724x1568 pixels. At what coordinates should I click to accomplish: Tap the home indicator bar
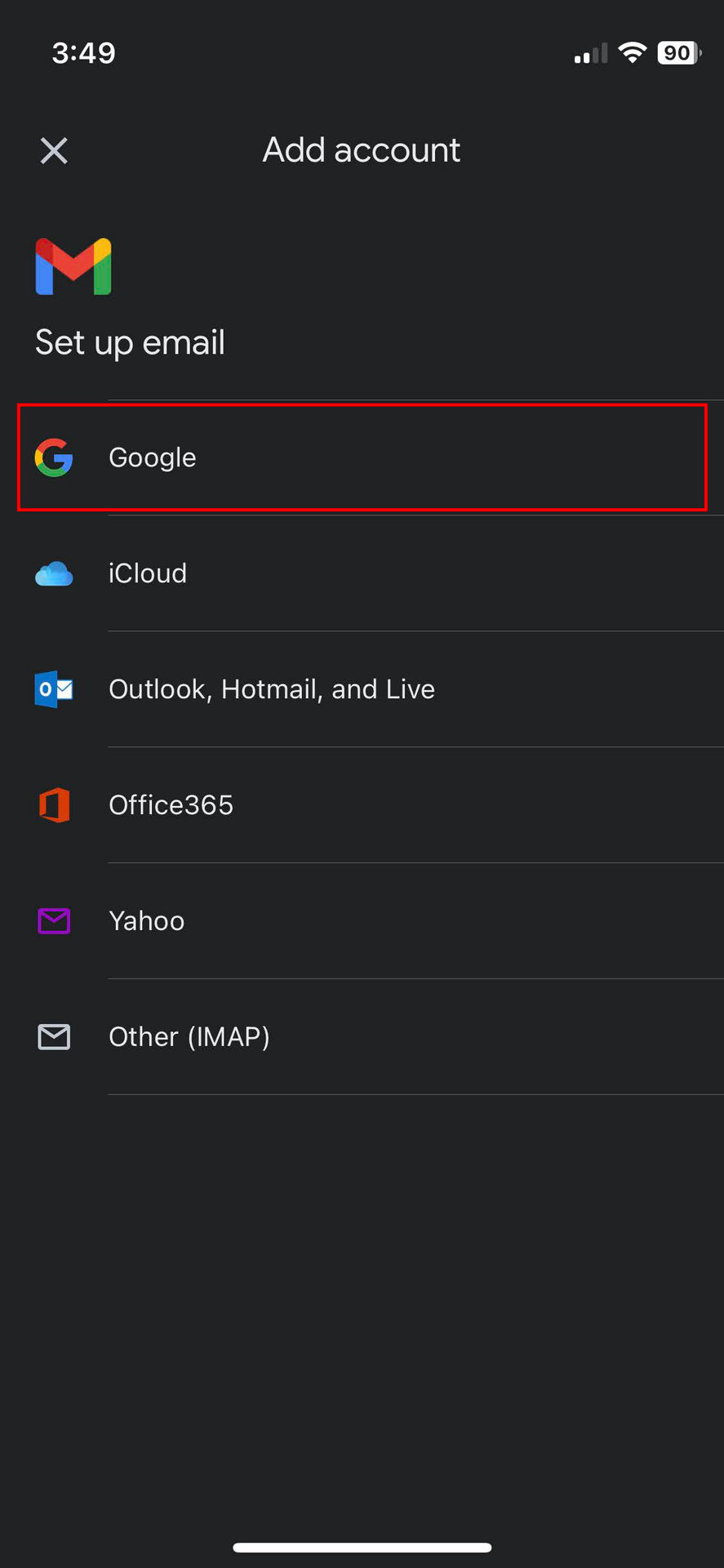click(x=362, y=1548)
